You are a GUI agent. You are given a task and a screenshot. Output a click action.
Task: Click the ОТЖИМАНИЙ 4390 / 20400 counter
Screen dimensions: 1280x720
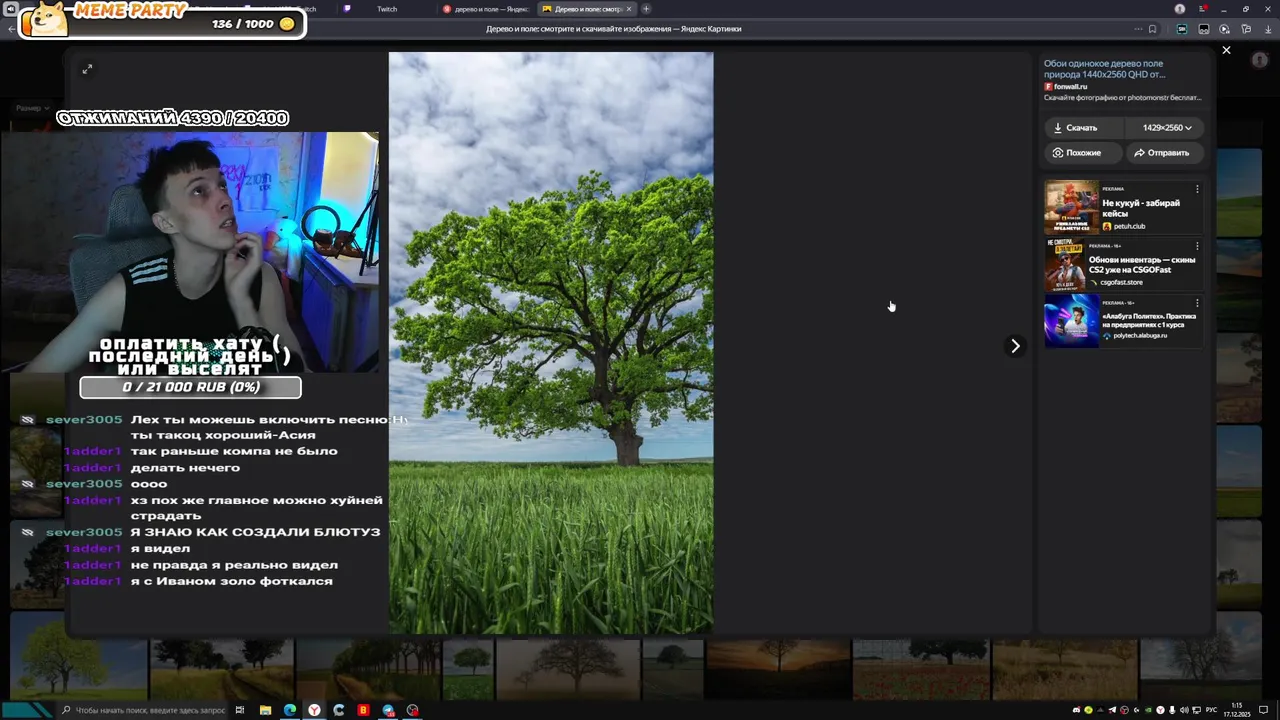tap(172, 118)
